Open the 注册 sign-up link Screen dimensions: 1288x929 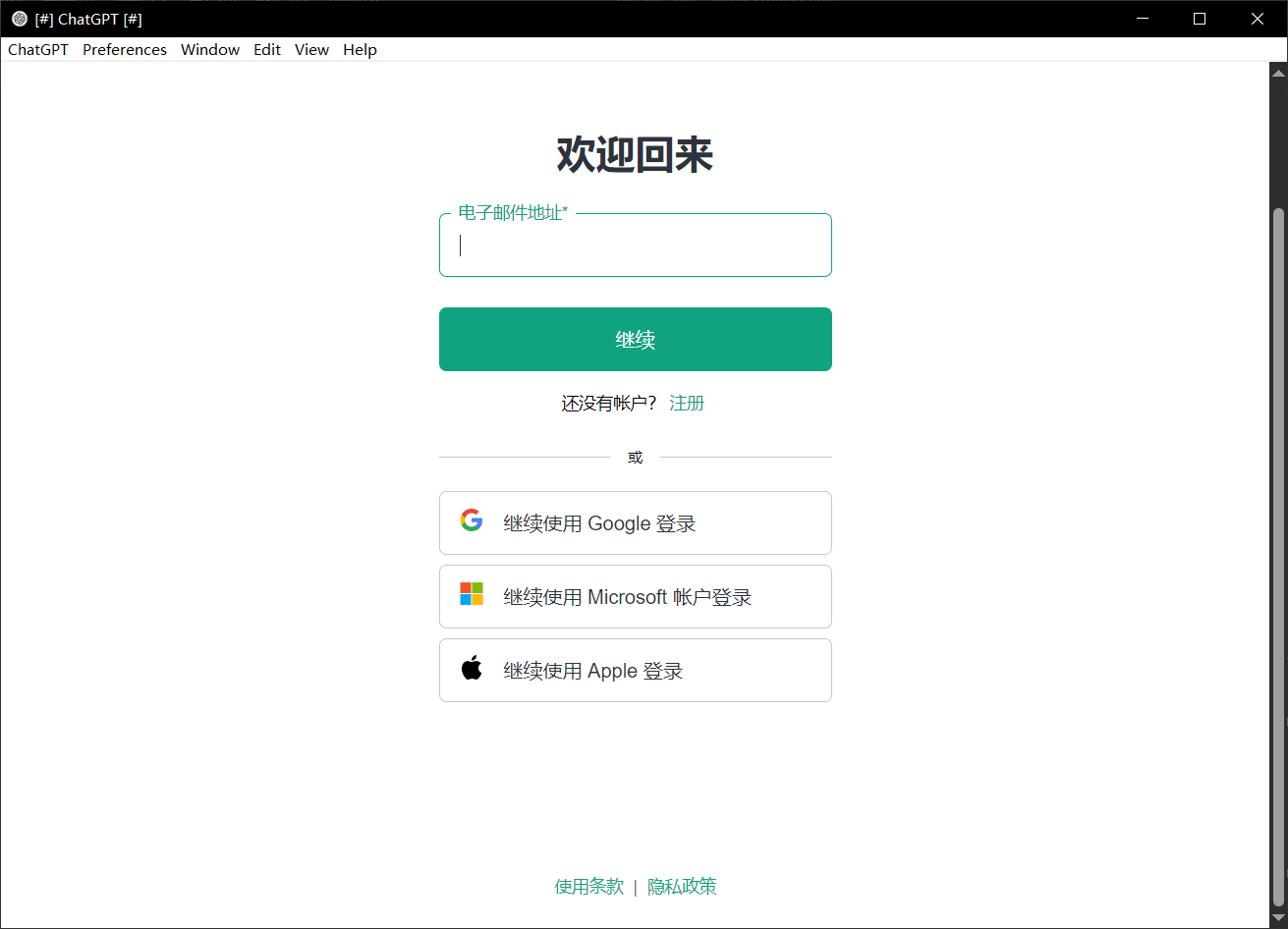tap(687, 403)
